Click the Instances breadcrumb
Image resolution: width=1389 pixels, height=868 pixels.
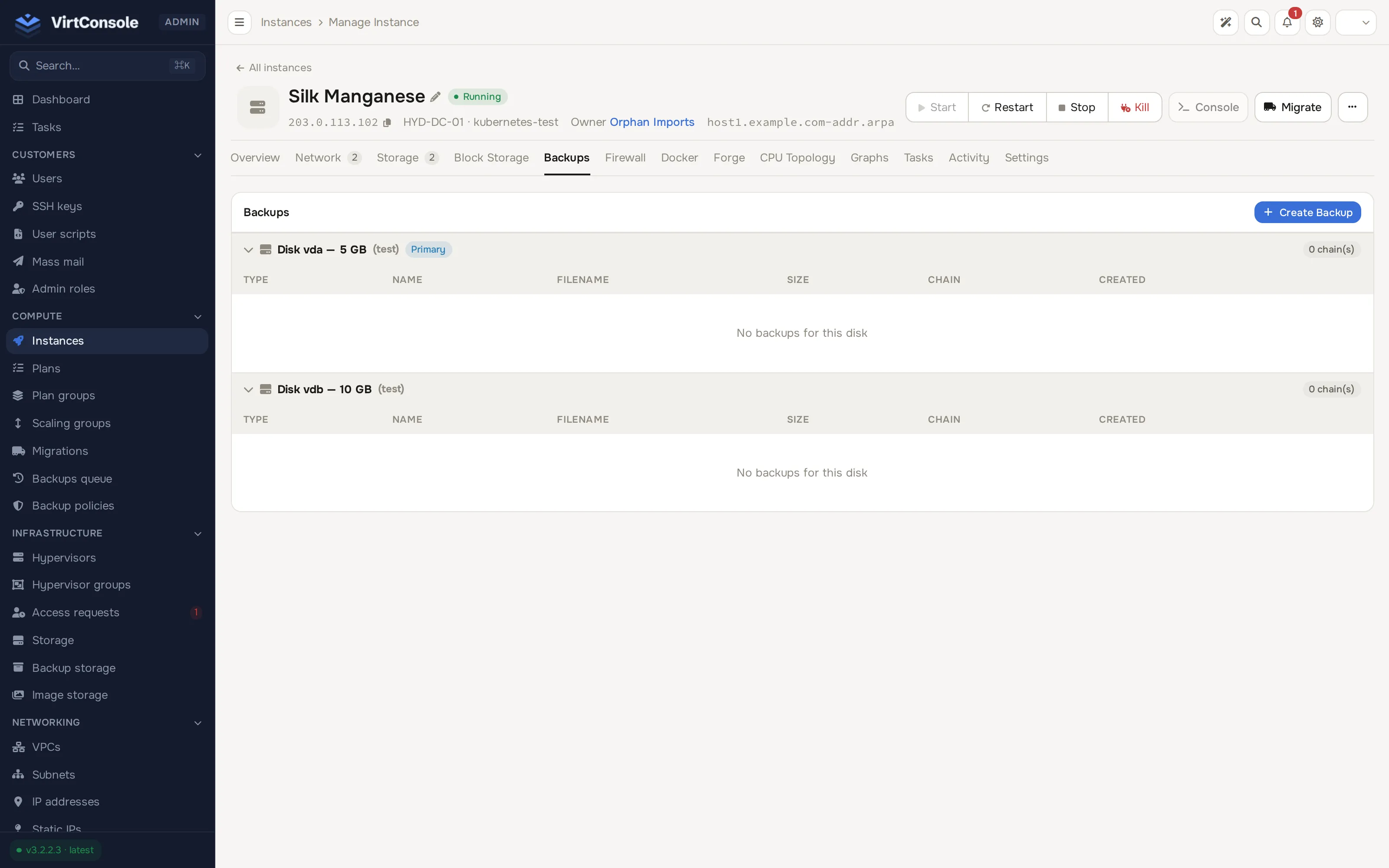(286, 23)
